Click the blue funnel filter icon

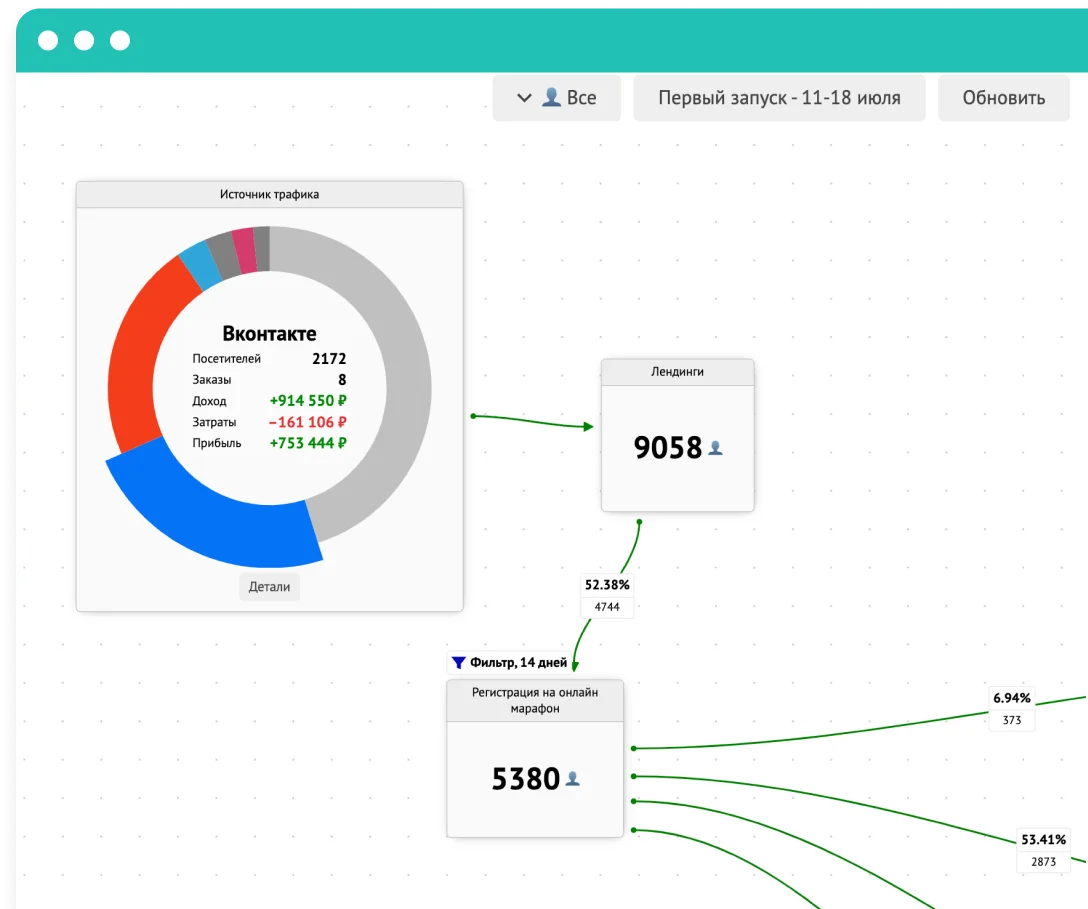coord(458,662)
